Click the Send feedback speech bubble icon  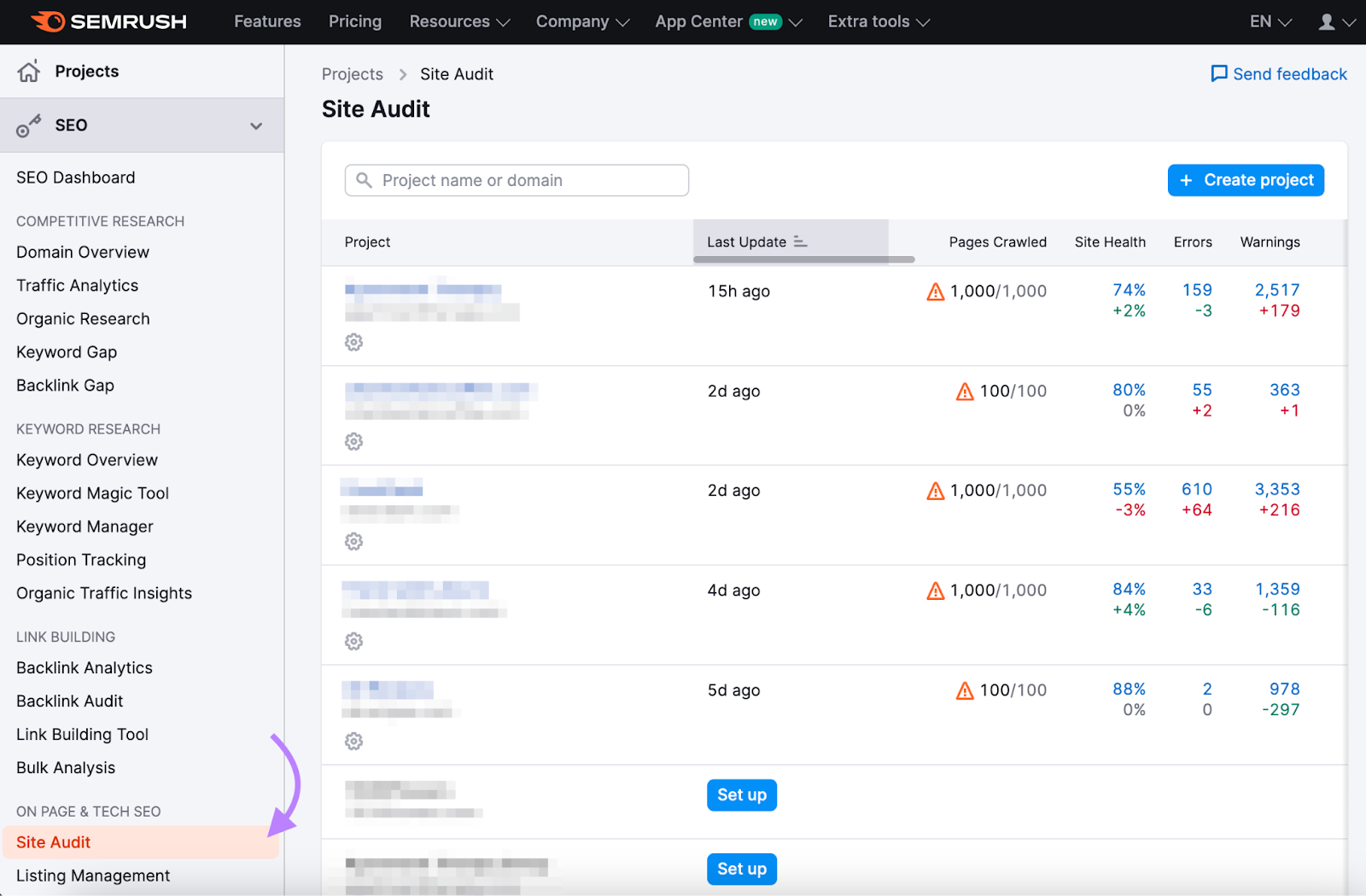tap(1219, 73)
